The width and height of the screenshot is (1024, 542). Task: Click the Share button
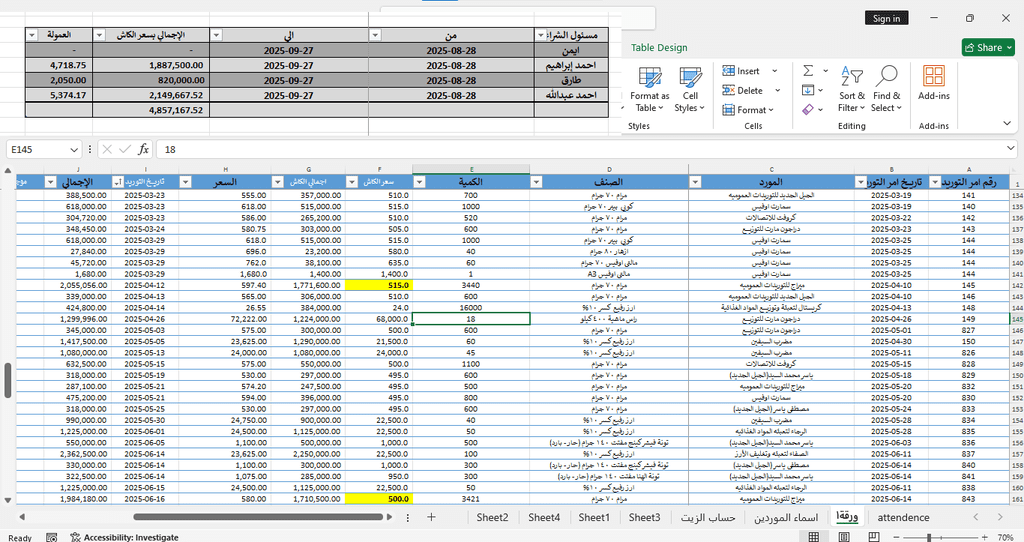(987, 47)
